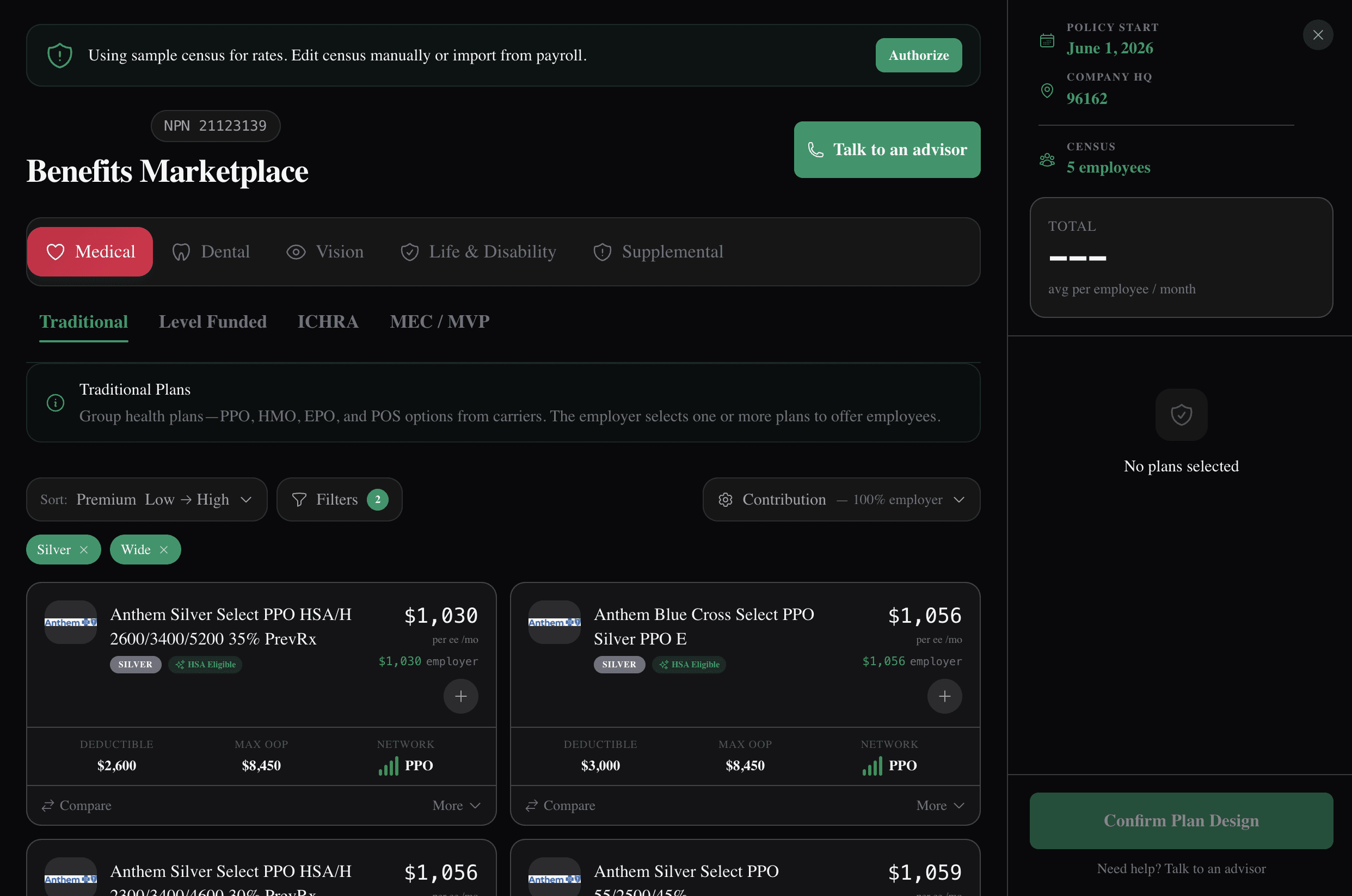The height and width of the screenshot is (896, 1352).
Task: Select the ICHRA tab
Action: [x=328, y=322]
